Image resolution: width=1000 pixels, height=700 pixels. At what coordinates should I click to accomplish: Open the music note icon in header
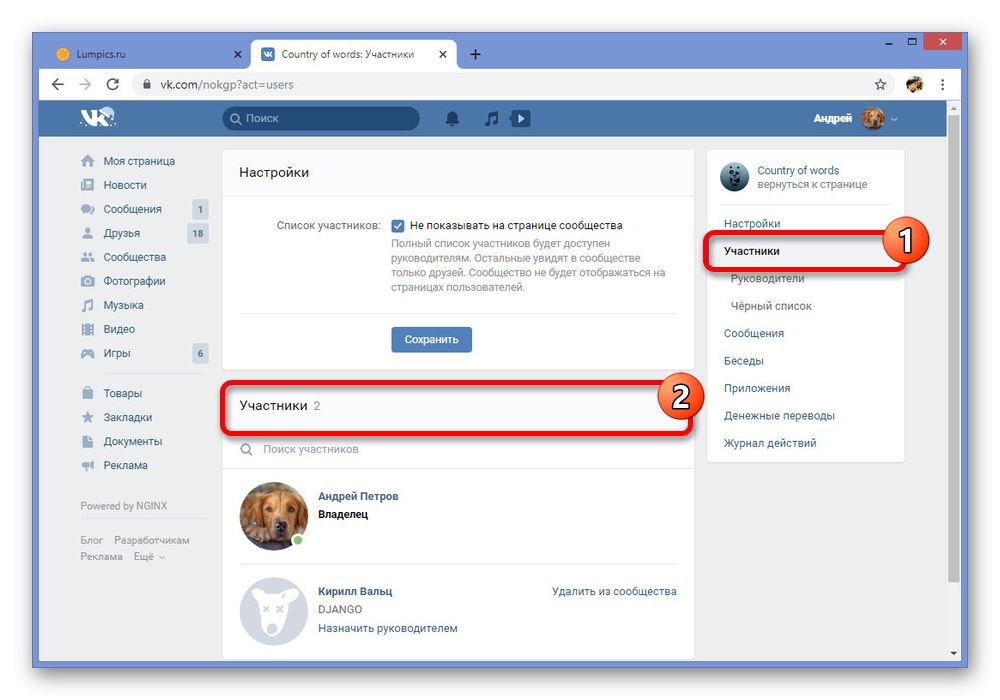[x=491, y=119]
